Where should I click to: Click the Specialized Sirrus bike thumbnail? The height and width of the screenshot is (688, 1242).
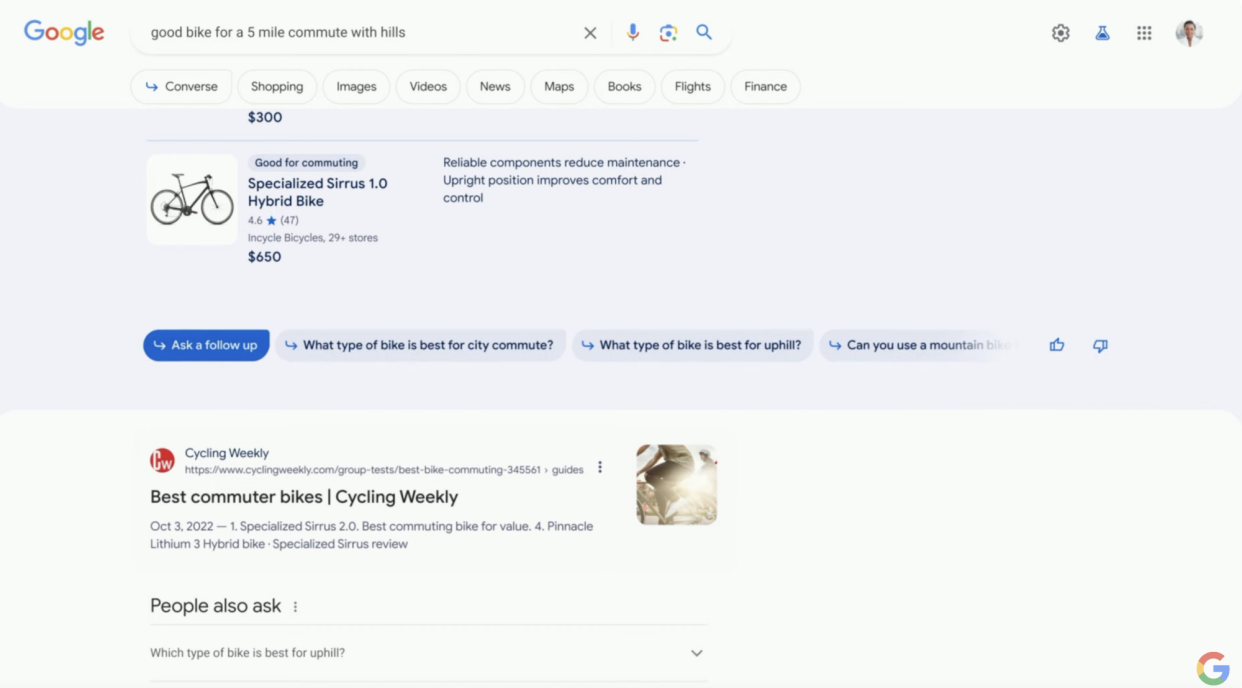click(x=192, y=199)
